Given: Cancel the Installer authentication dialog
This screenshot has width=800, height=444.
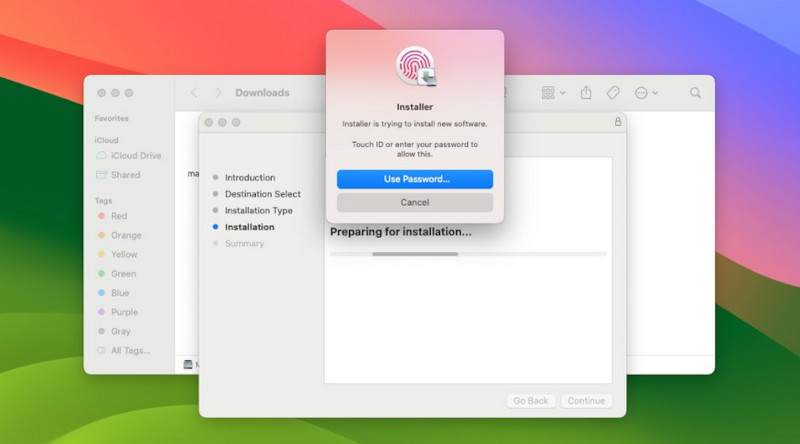Looking at the screenshot, I should [415, 203].
